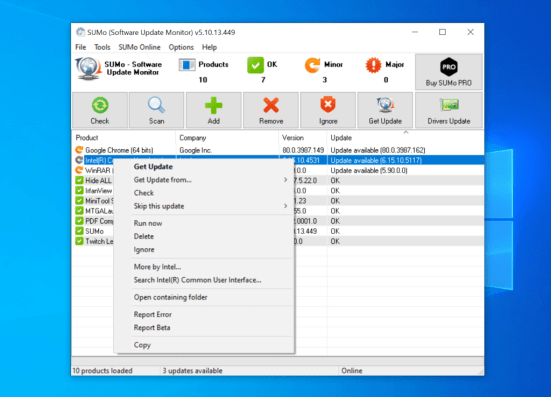The width and height of the screenshot is (551, 397).
Task: Click the Check toolbar button
Action: click(x=100, y=110)
